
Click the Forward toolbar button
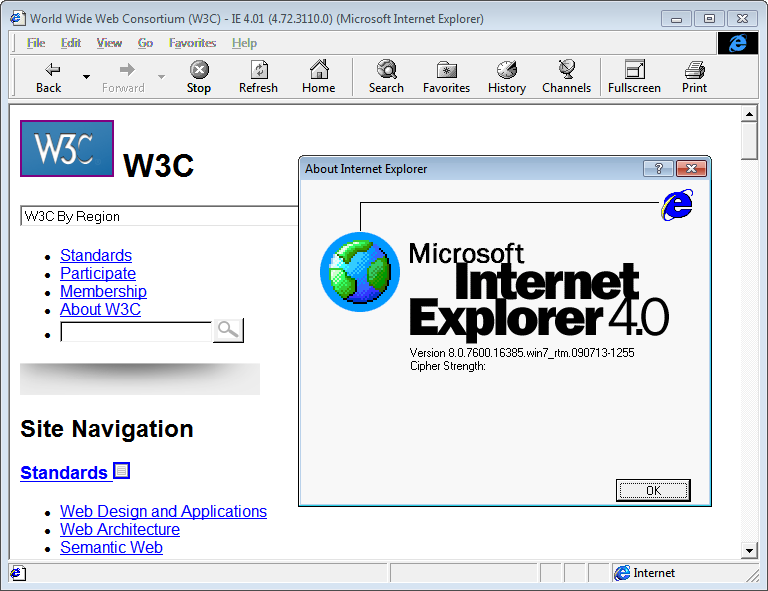123,77
